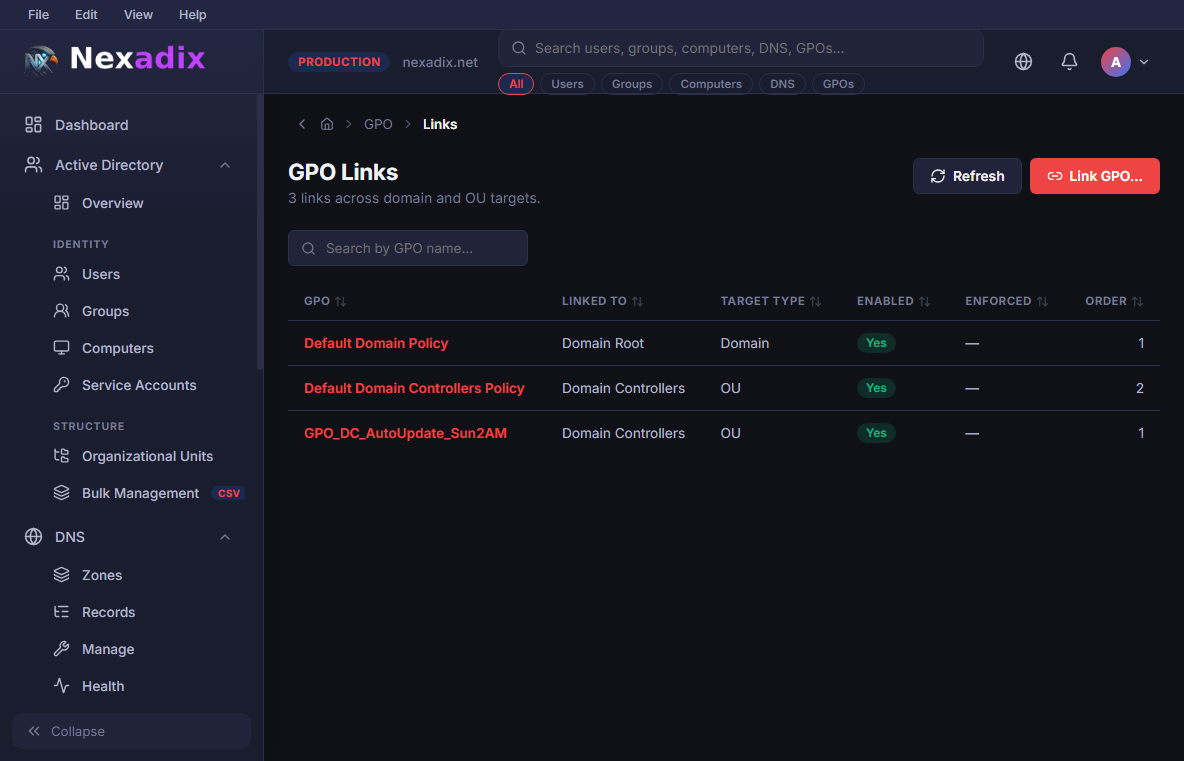Select the DNS search filter
This screenshot has width=1184, height=761.
point(782,84)
